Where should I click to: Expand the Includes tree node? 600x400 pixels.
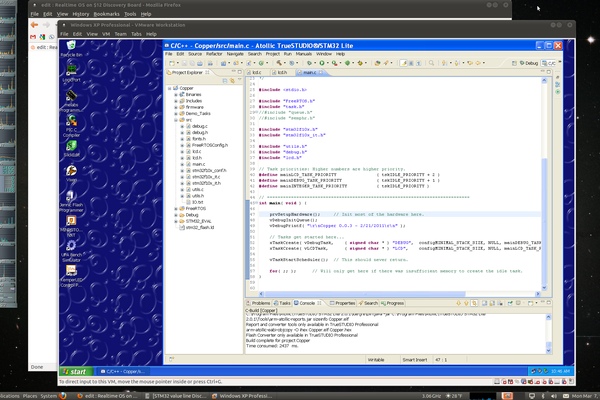coord(176,101)
